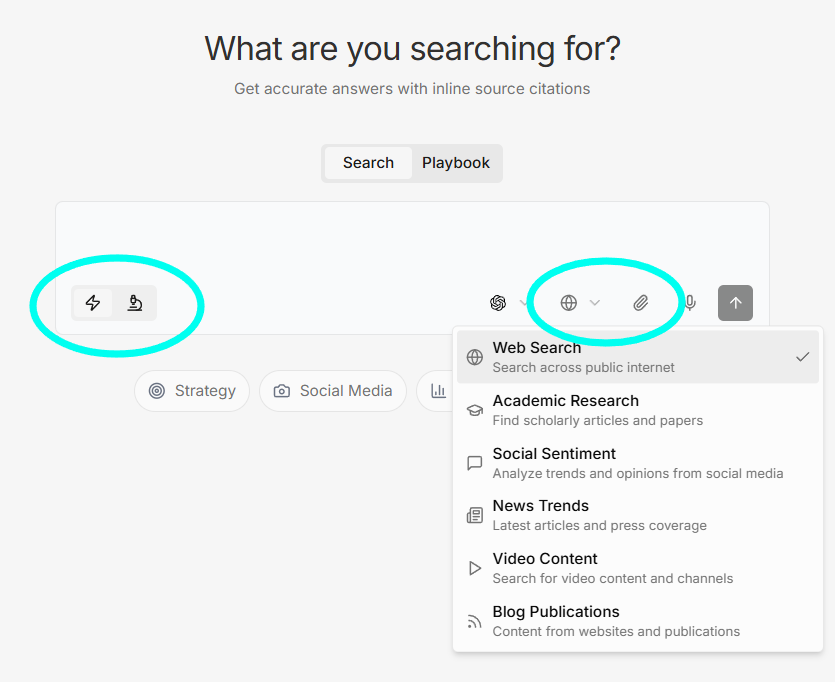Click the Strategy suggestion chip
Image resolution: width=835 pixels, height=682 pixels.
coord(191,391)
